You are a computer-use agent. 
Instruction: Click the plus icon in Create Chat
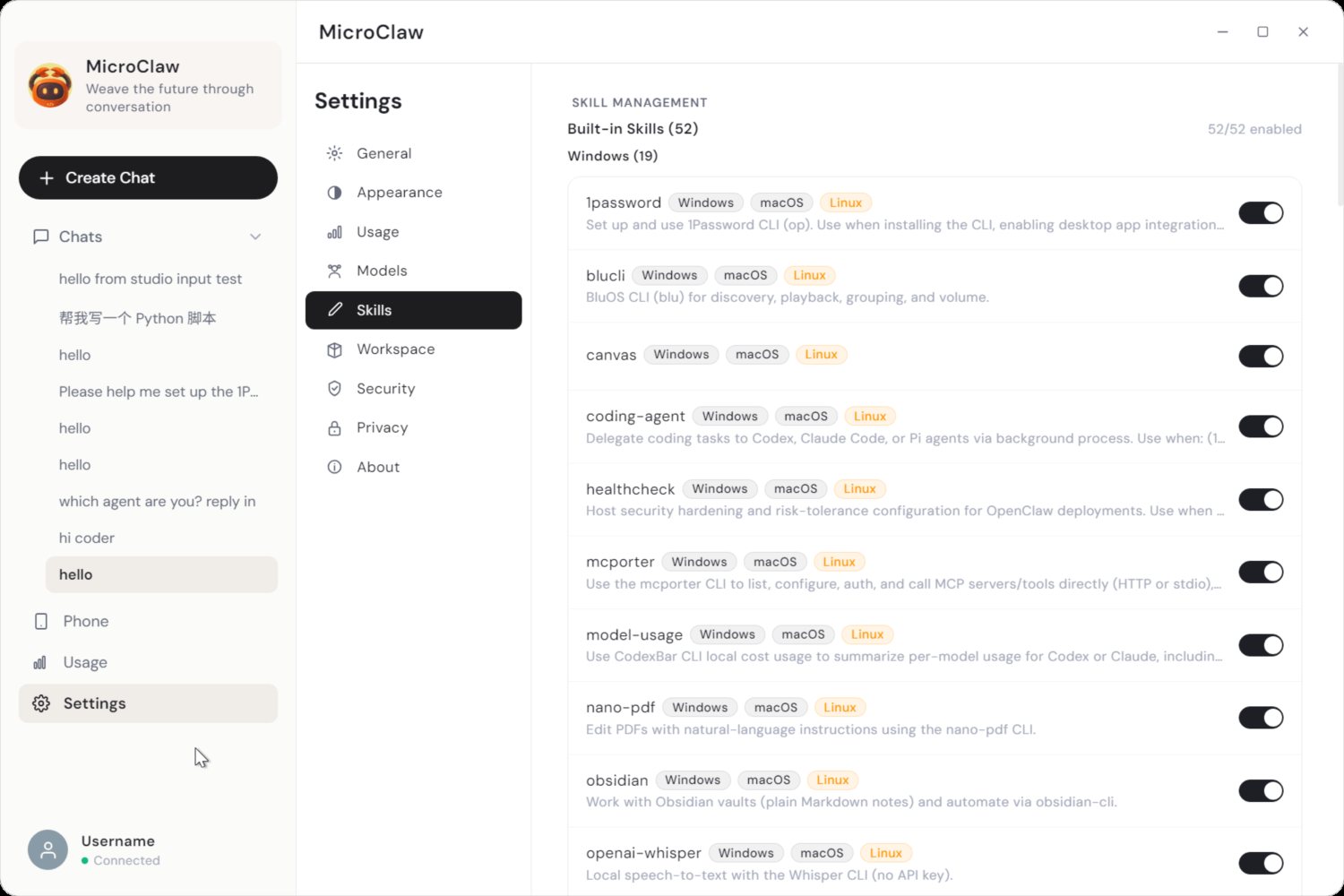[47, 178]
